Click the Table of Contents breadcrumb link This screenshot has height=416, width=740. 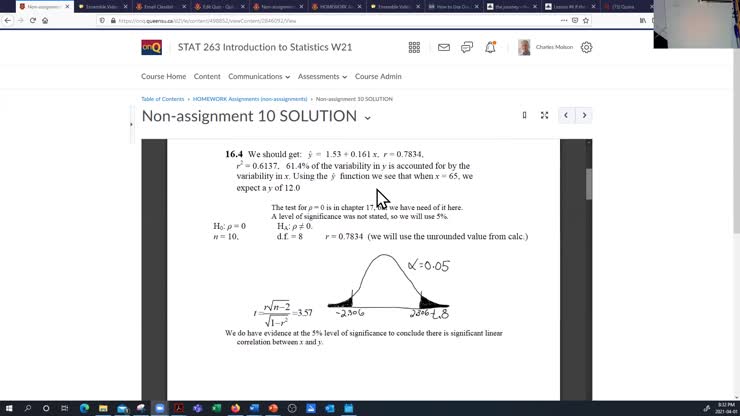coord(162,99)
